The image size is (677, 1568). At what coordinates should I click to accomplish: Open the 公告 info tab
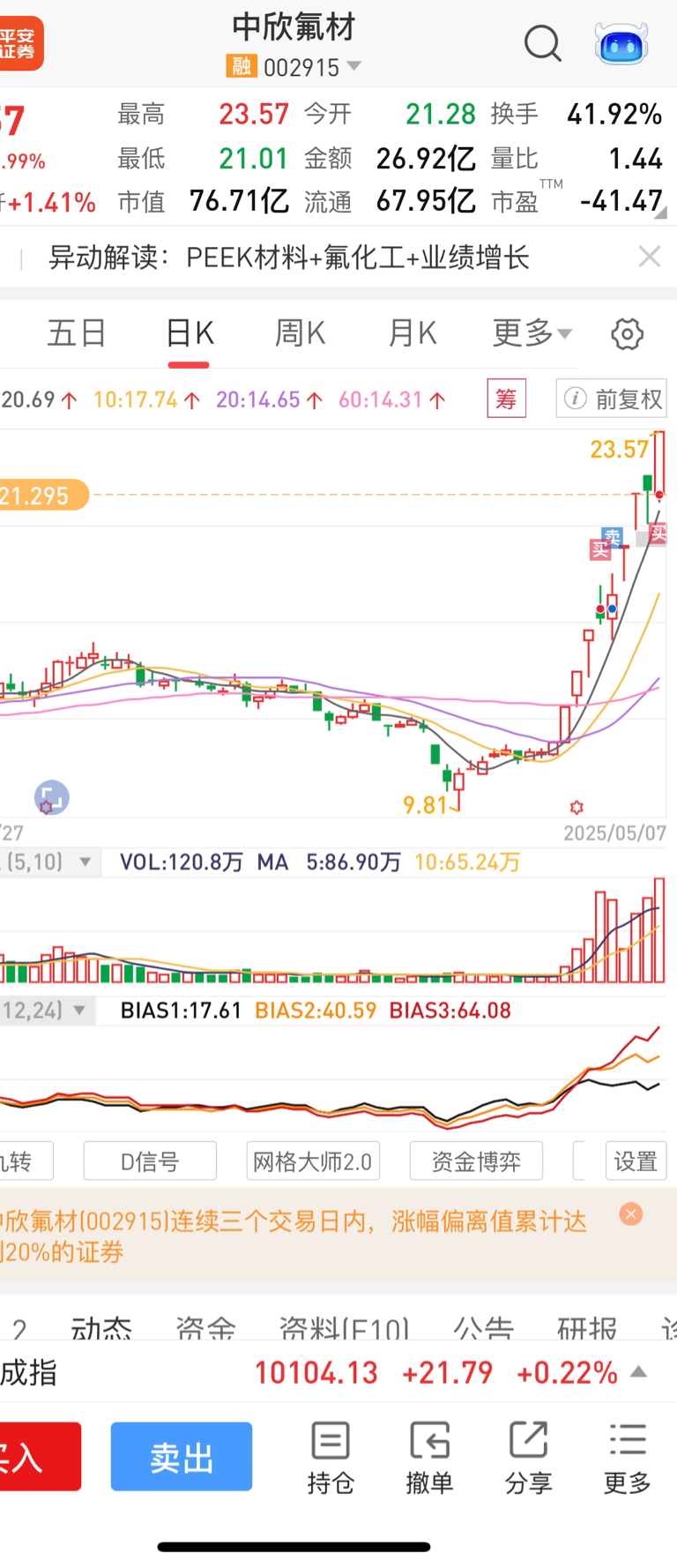click(483, 1327)
